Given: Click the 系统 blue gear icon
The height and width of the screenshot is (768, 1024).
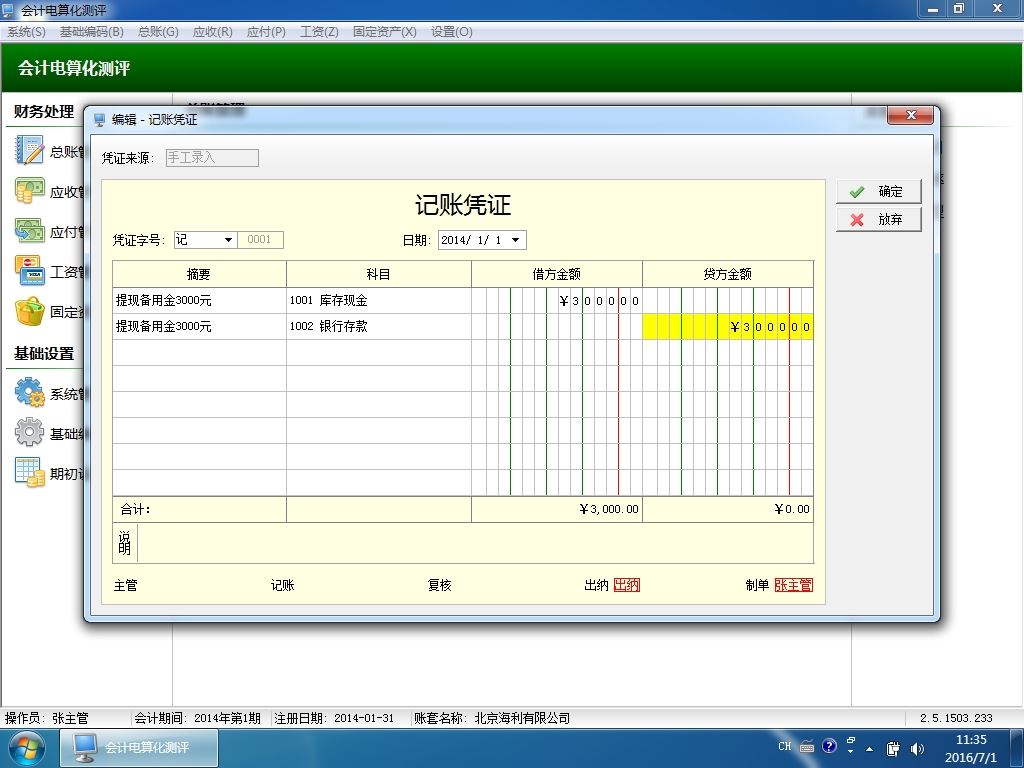Looking at the screenshot, I should 30,393.
